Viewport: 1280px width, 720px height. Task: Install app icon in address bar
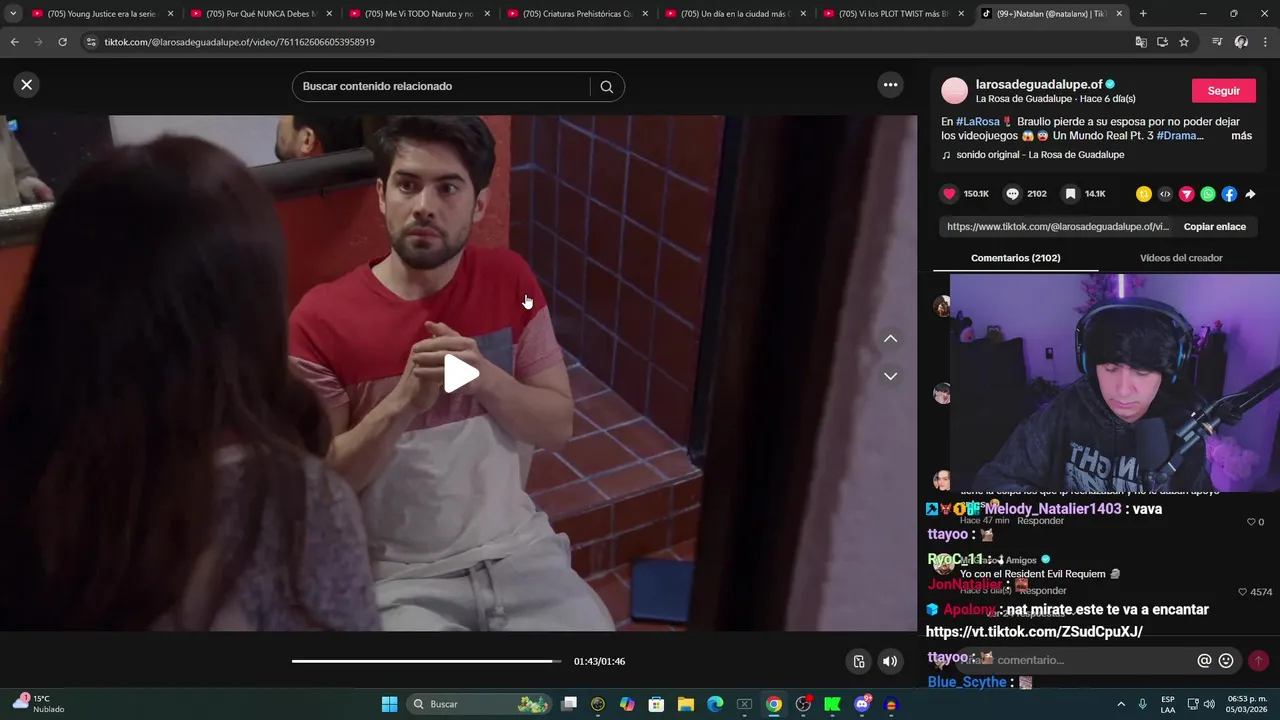pos(1162,42)
